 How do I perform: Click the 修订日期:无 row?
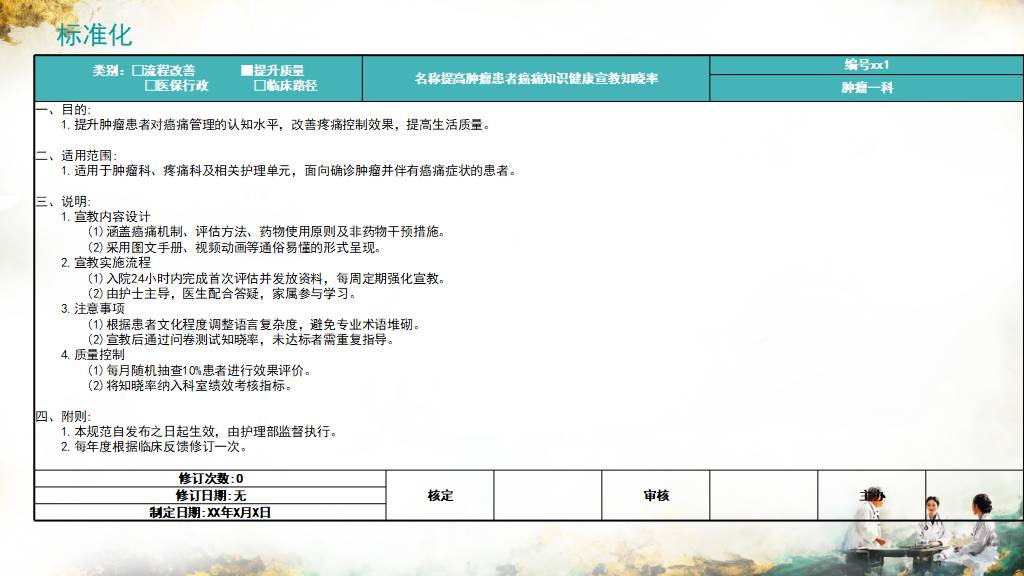[210, 495]
